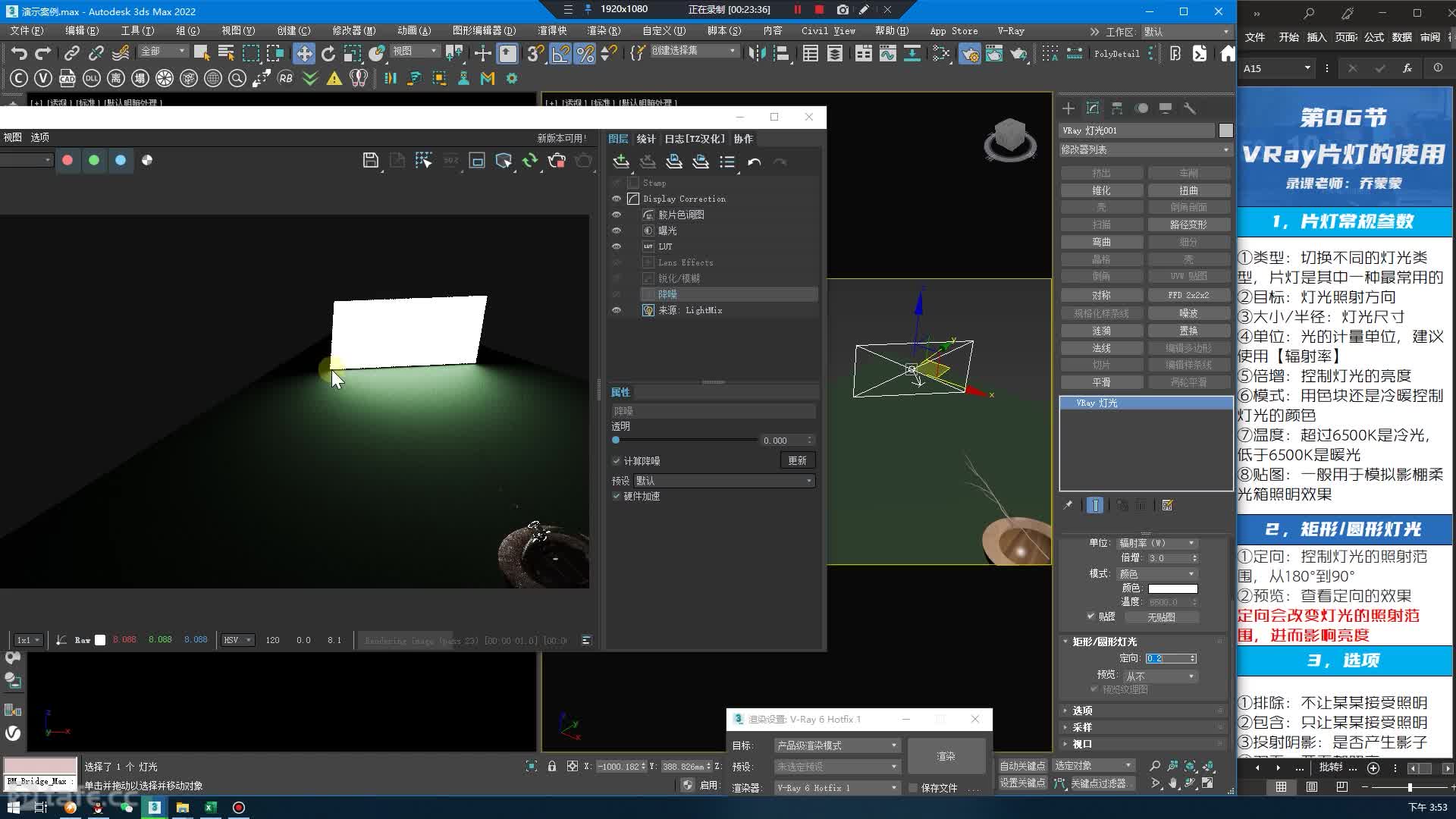Click the stop recording red square
Viewport: 1456px width, 819px height.
click(819, 10)
